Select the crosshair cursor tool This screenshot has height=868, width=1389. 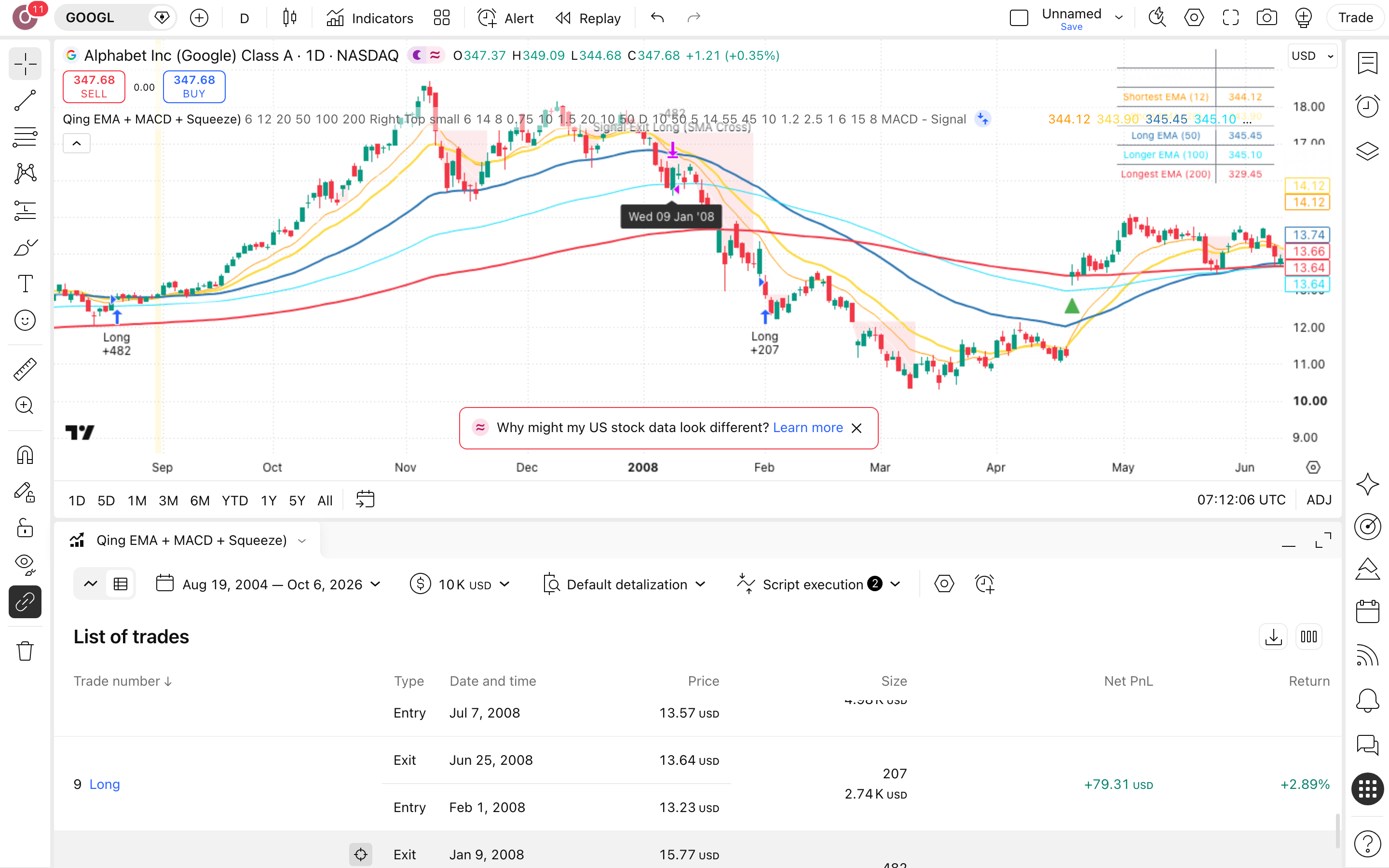click(25, 64)
